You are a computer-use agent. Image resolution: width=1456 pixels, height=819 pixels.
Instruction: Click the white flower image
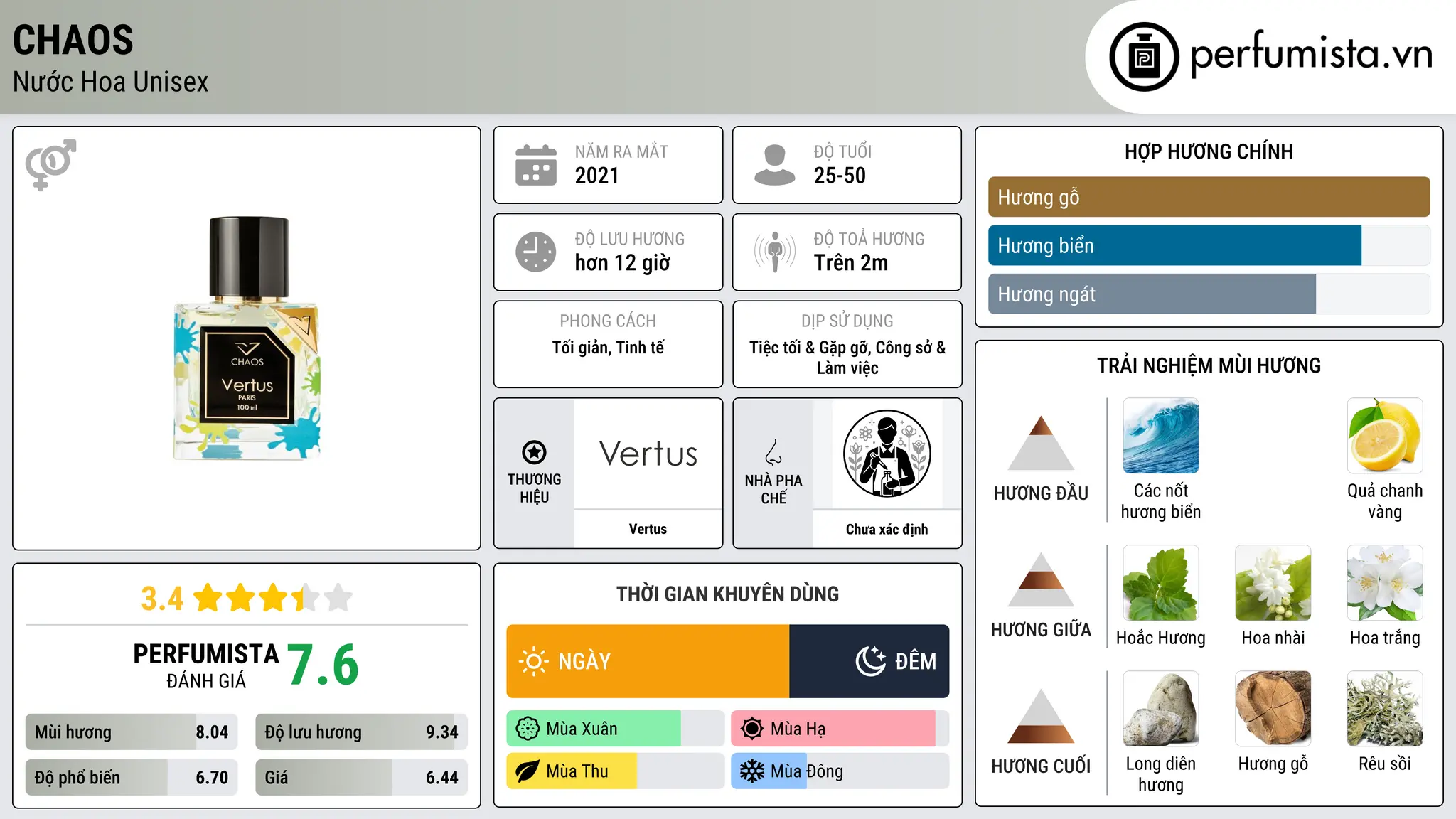click(x=1385, y=583)
